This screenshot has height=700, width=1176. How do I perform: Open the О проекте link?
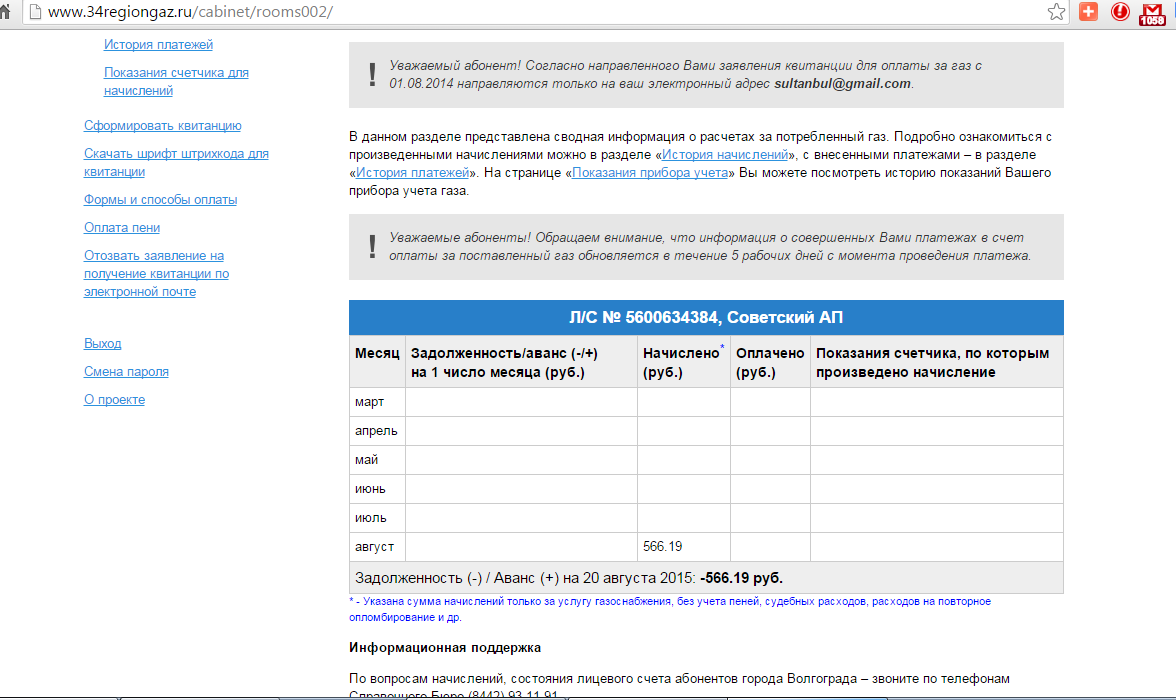tap(114, 399)
